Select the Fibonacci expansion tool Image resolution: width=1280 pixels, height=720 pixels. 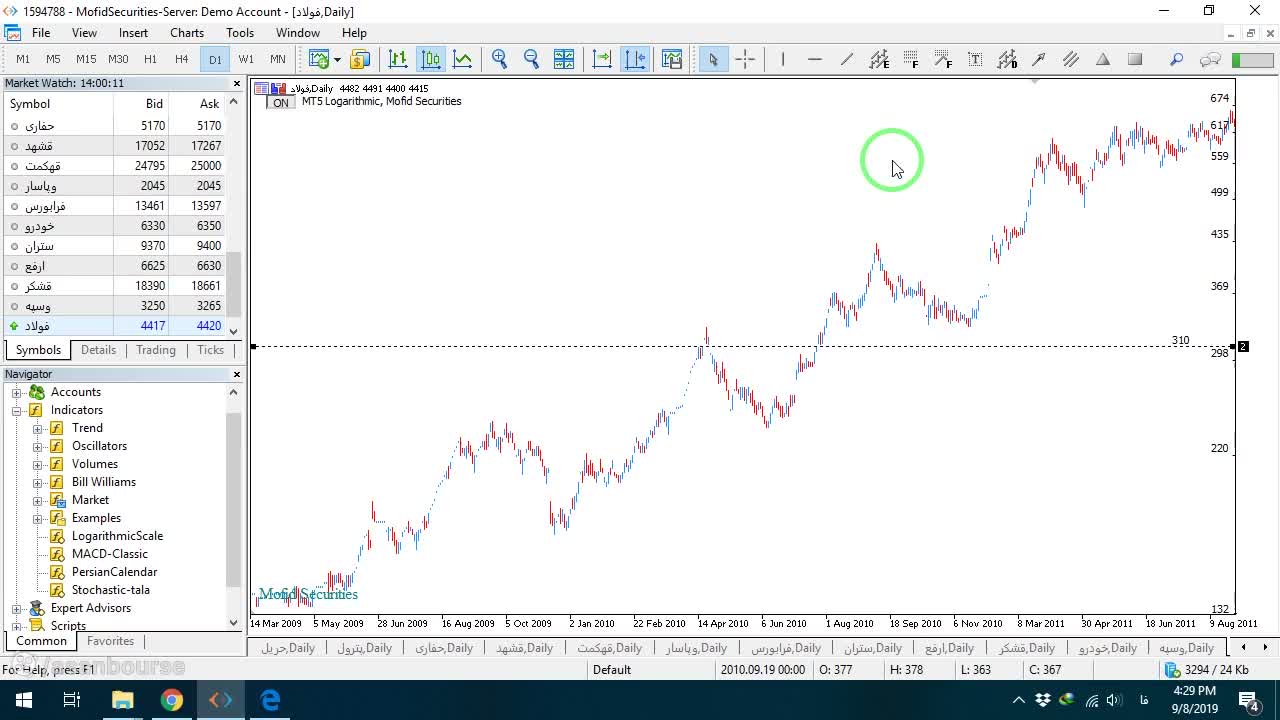(x=943, y=59)
